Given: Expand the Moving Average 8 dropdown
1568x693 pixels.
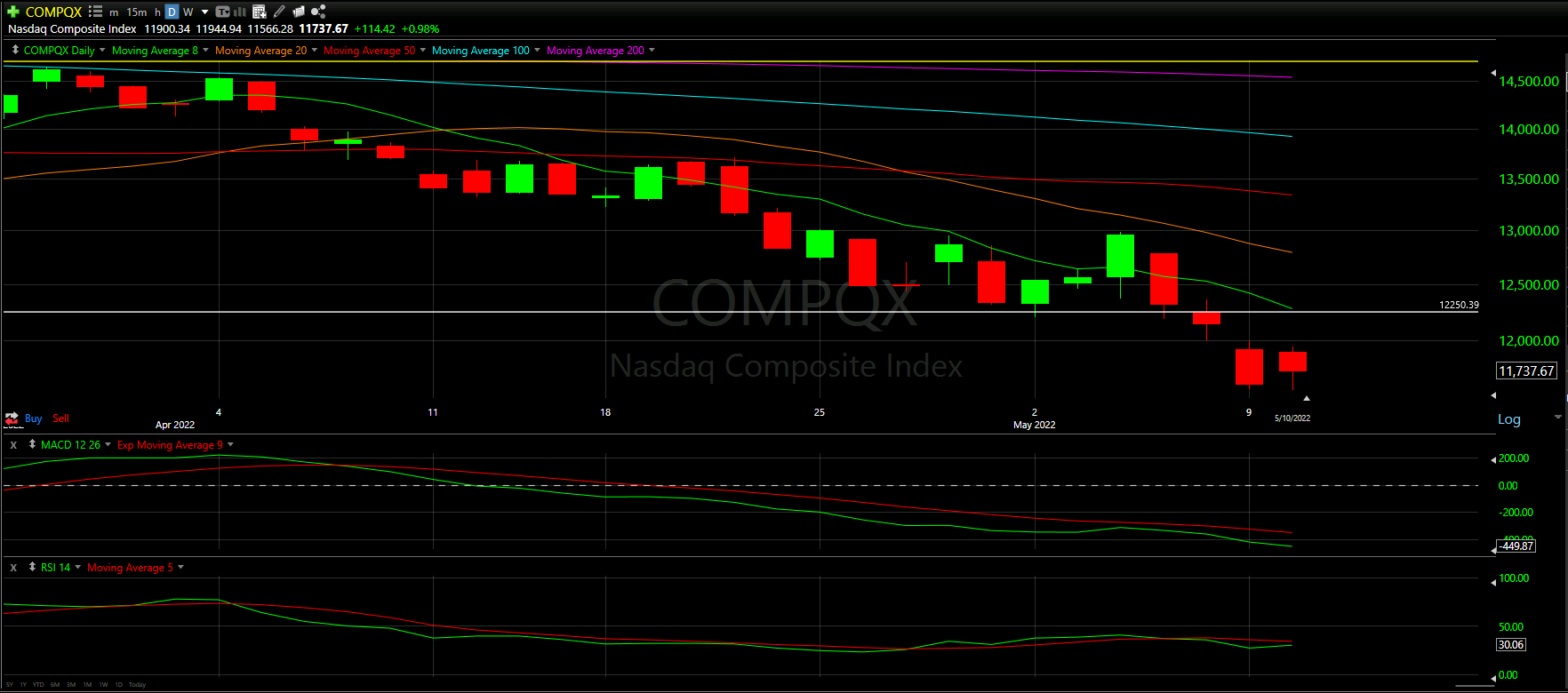Looking at the screenshot, I should (x=205, y=50).
